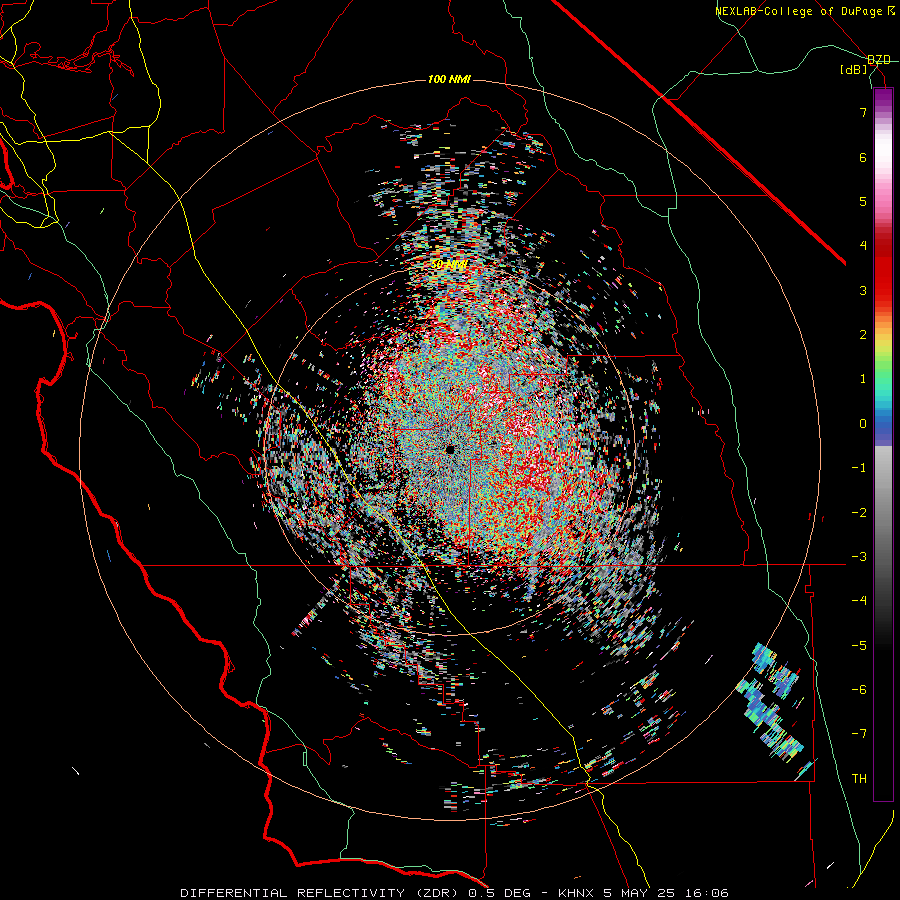The image size is (900, 900).
Task: Click the 2 dB label on the scale
Action: pos(863,335)
